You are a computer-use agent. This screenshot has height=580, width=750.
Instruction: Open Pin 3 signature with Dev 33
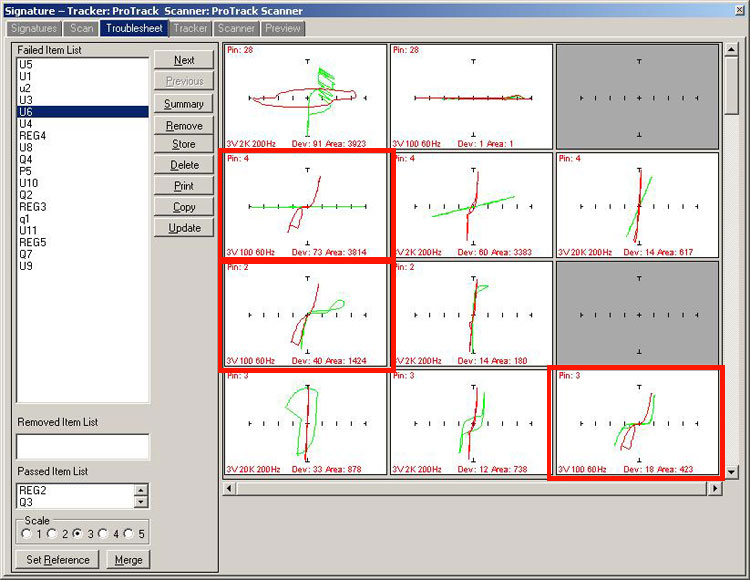(x=305, y=422)
